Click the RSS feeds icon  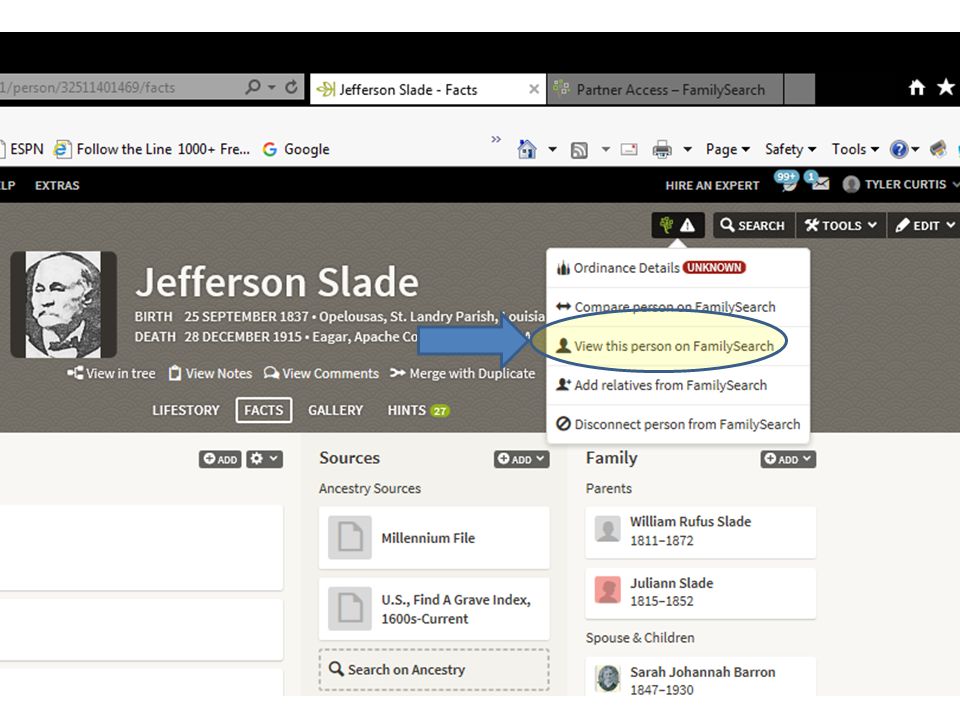point(579,149)
